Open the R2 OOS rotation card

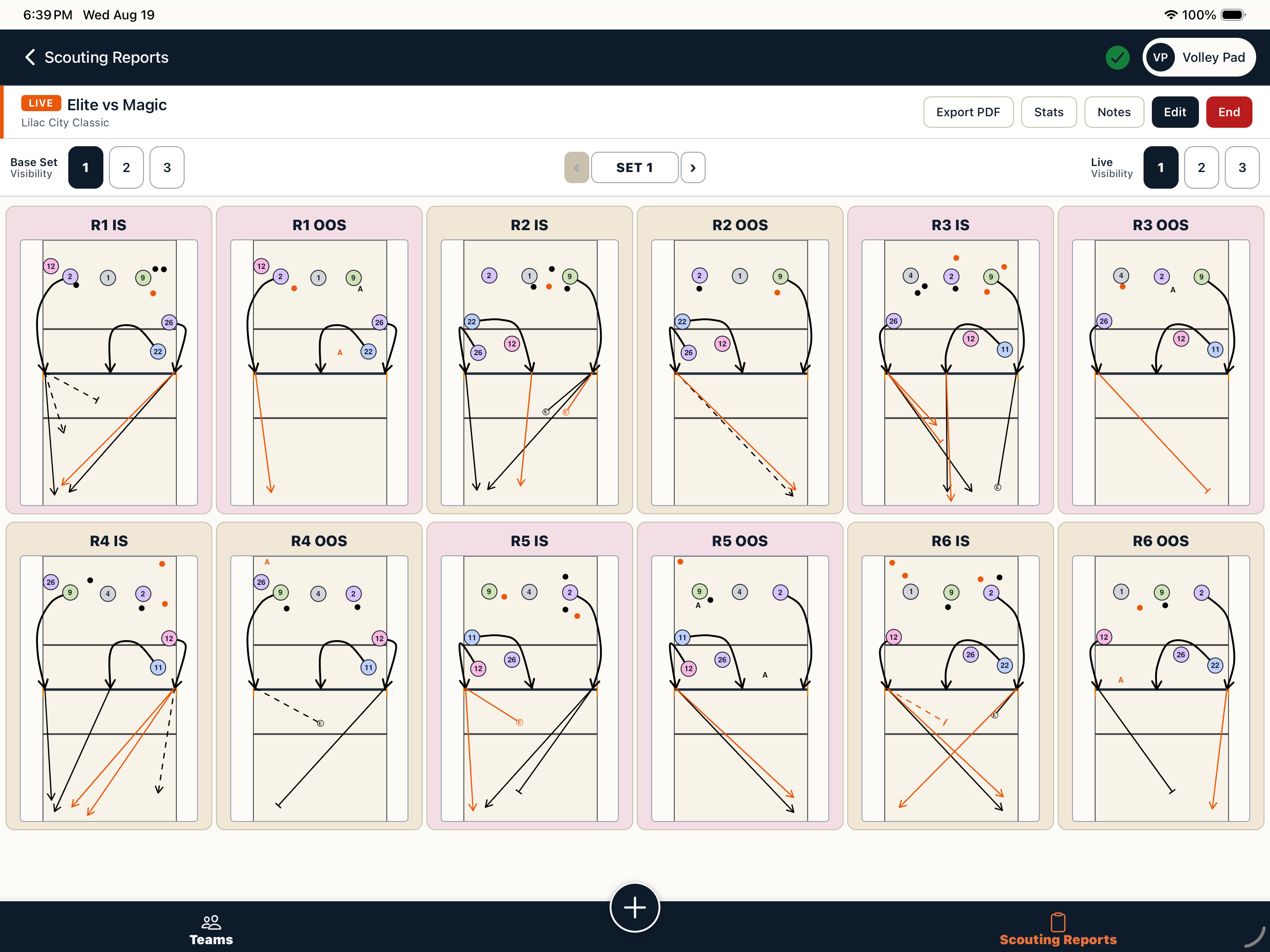coord(740,360)
